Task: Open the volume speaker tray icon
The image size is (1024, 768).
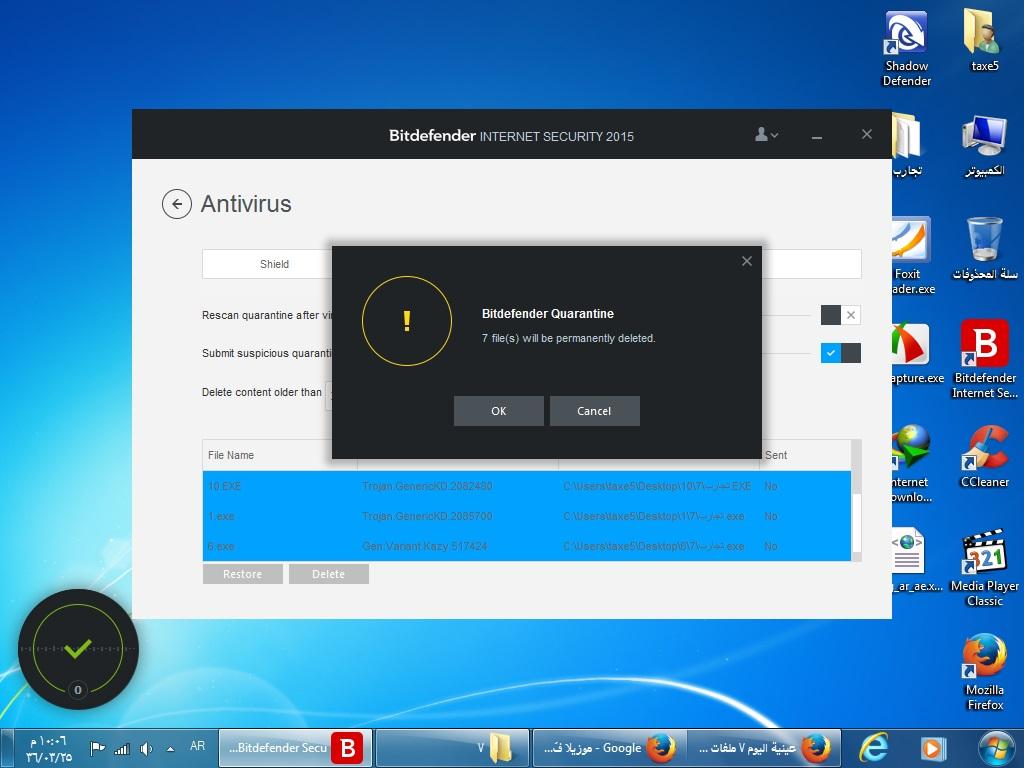Action: coord(146,748)
